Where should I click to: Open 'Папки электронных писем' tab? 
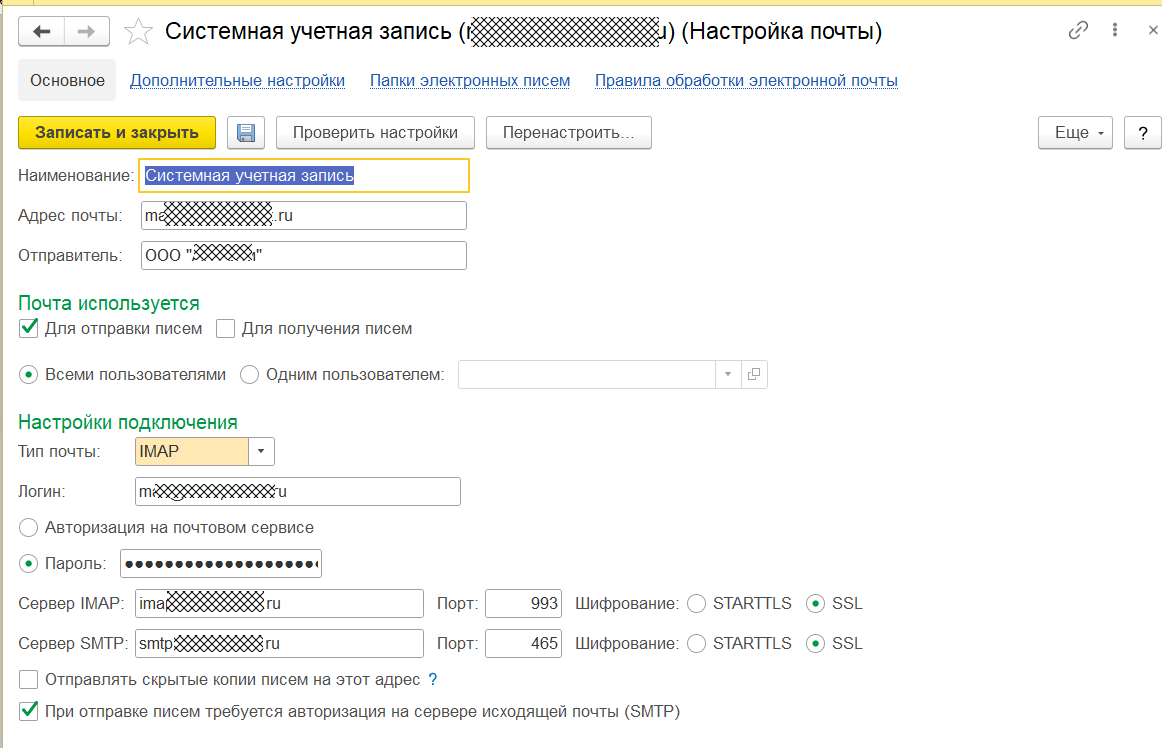pos(470,81)
